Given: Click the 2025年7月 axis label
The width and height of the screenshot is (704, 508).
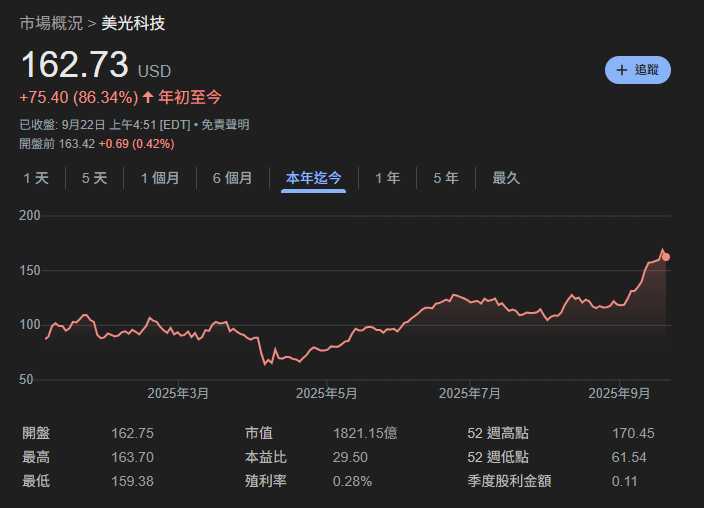Looking at the screenshot, I should coord(470,394).
